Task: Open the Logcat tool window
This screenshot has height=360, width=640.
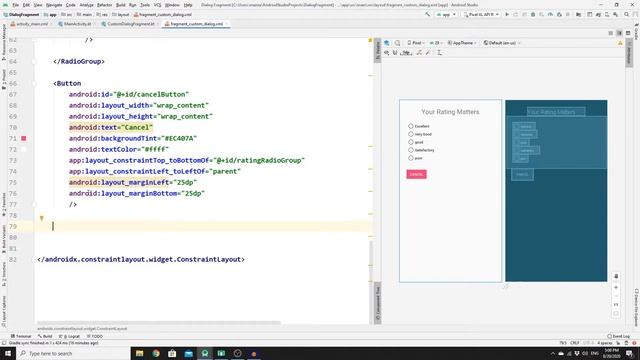Action: [70, 336]
